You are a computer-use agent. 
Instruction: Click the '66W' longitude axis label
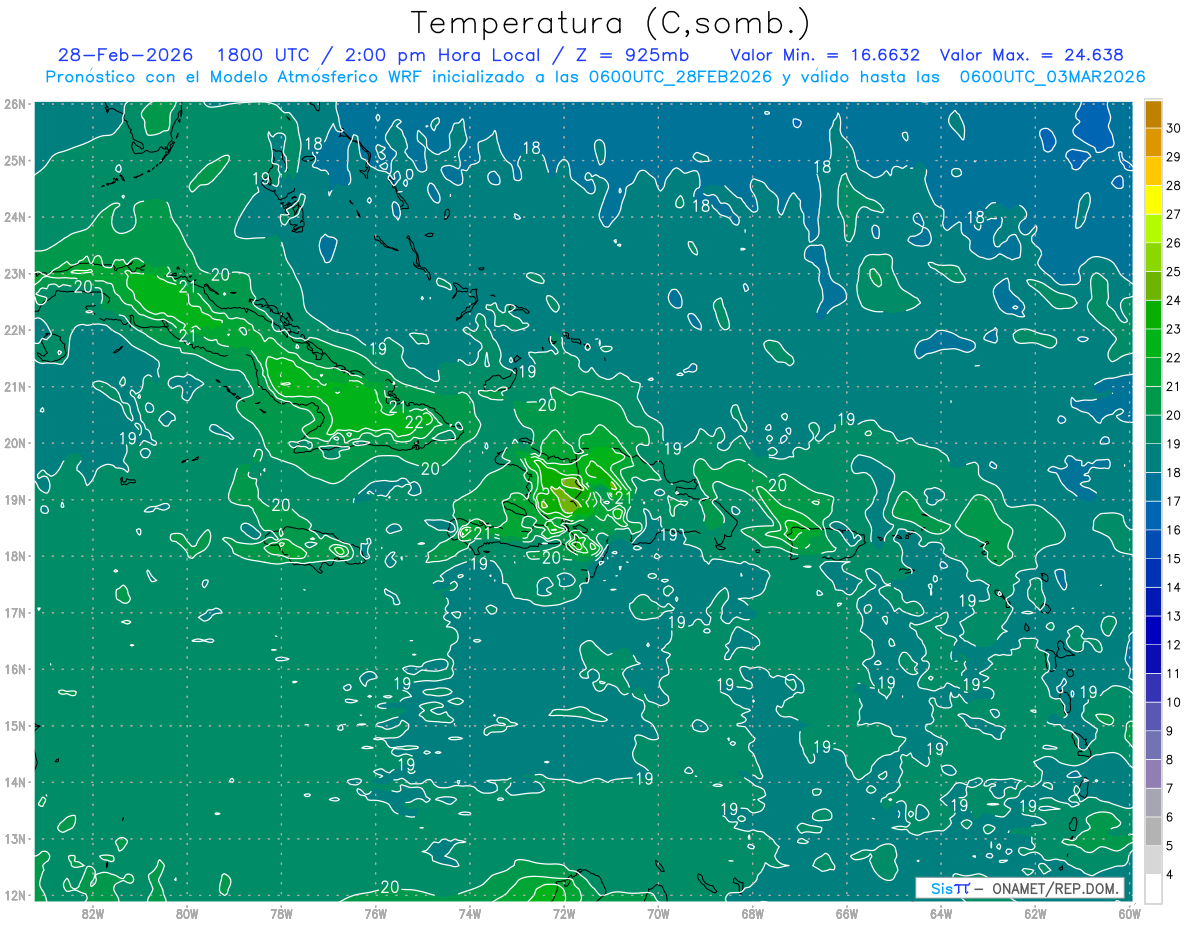(847, 913)
